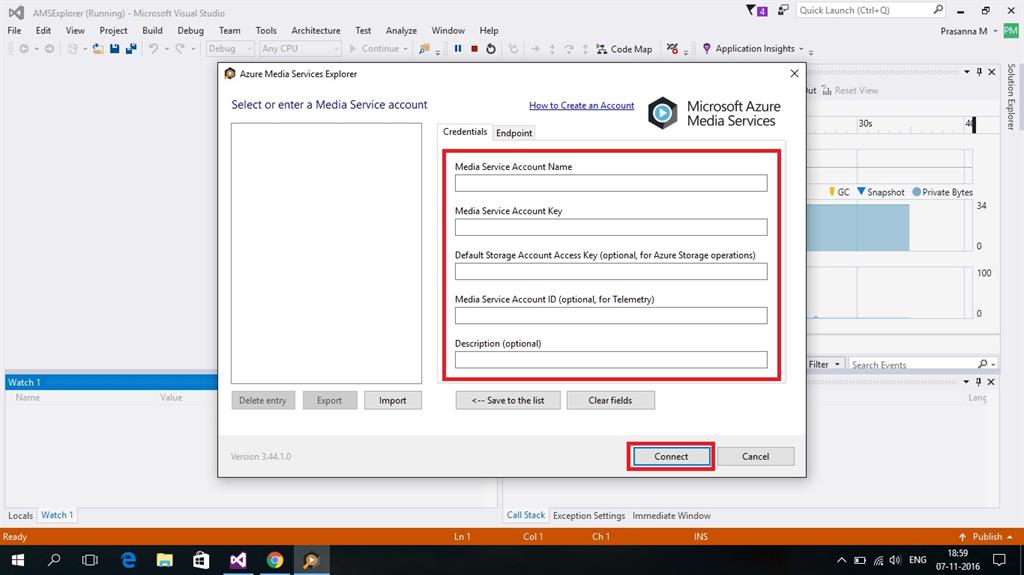Click the Search Events box
This screenshot has height=575, width=1024.
[914, 365]
